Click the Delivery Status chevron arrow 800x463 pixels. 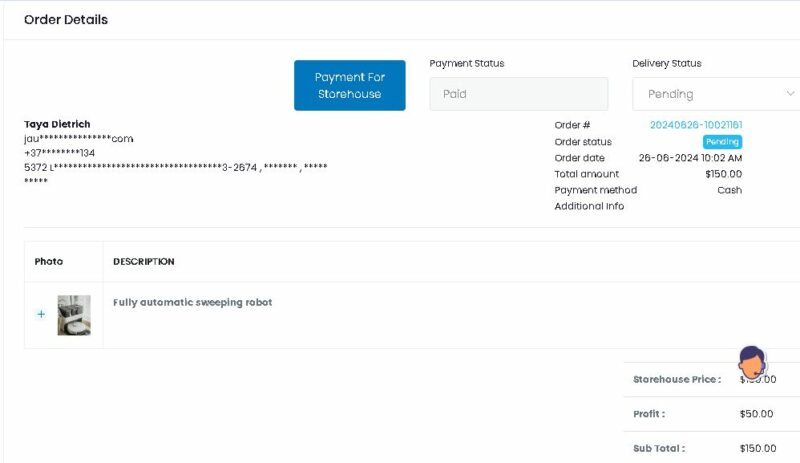(x=790, y=94)
